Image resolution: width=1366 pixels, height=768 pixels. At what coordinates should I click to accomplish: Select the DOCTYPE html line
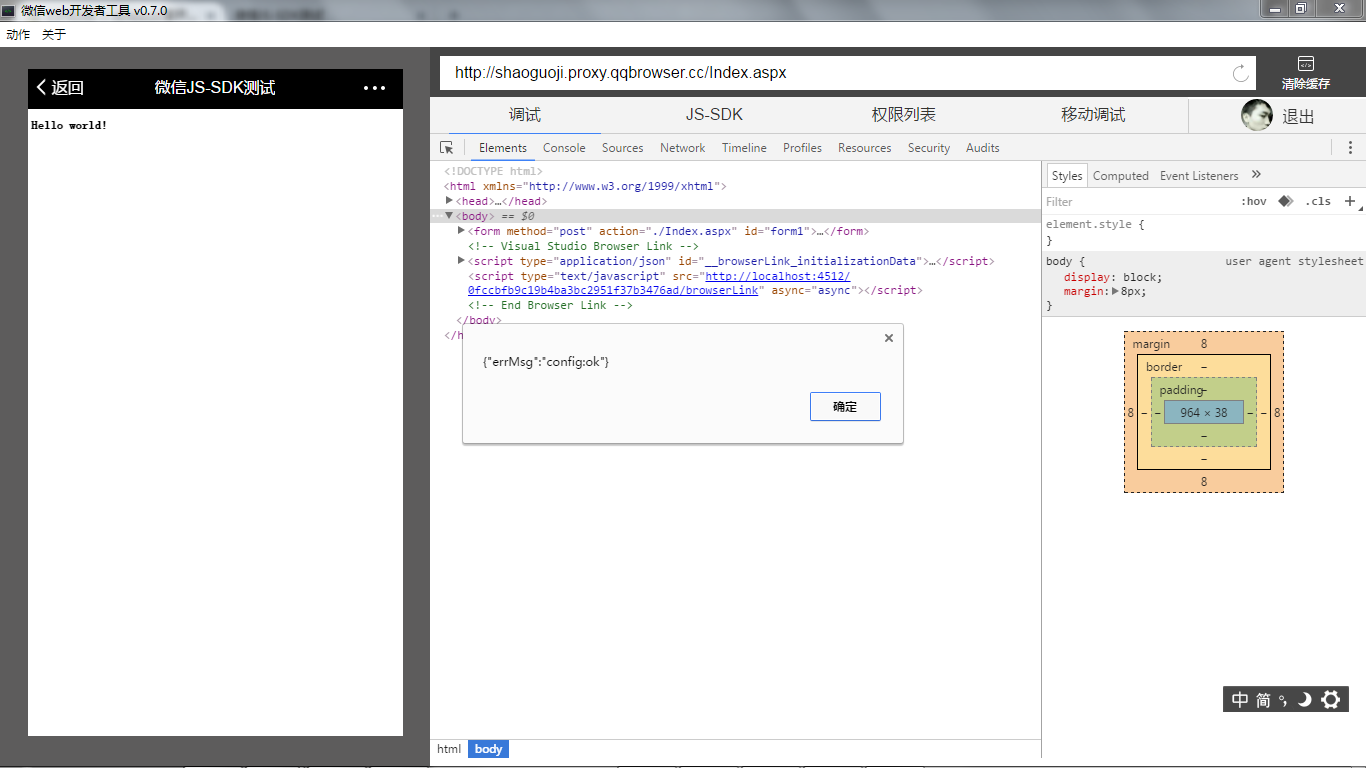point(493,171)
